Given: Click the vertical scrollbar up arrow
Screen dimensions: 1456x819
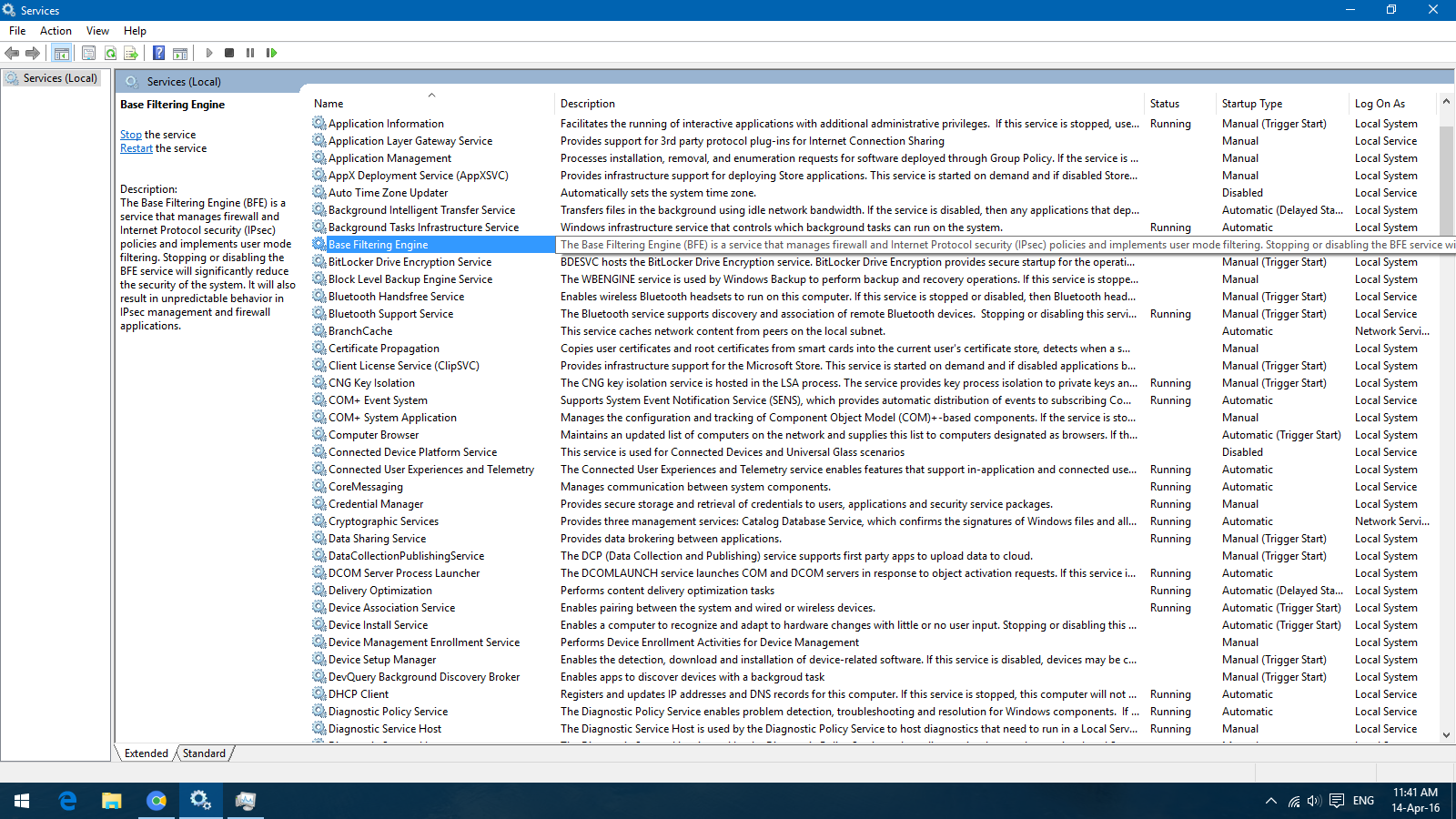Looking at the screenshot, I should (1446, 102).
